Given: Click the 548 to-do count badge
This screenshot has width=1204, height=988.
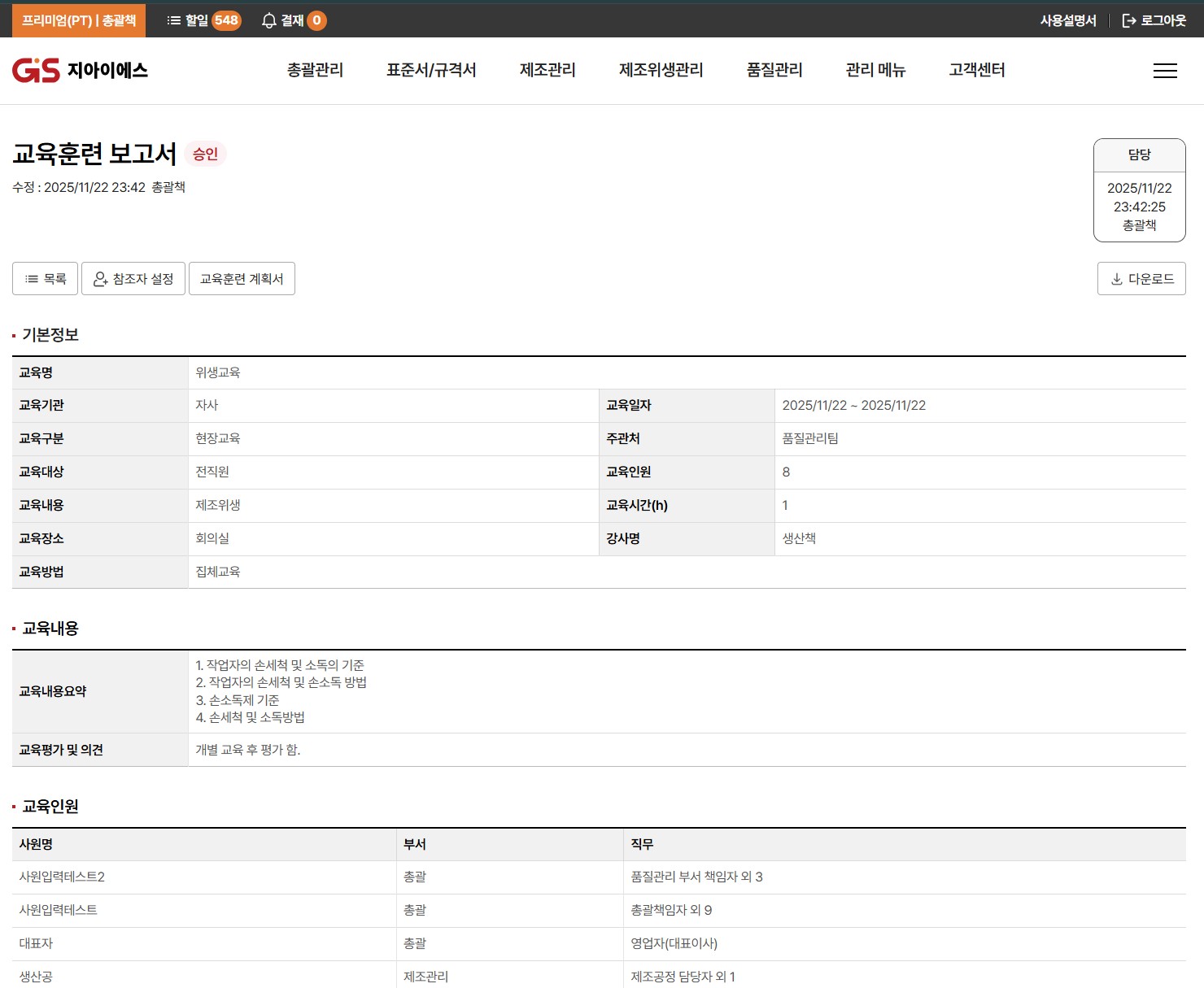Looking at the screenshot, I should pyautogui.click(x=226, y=20).
